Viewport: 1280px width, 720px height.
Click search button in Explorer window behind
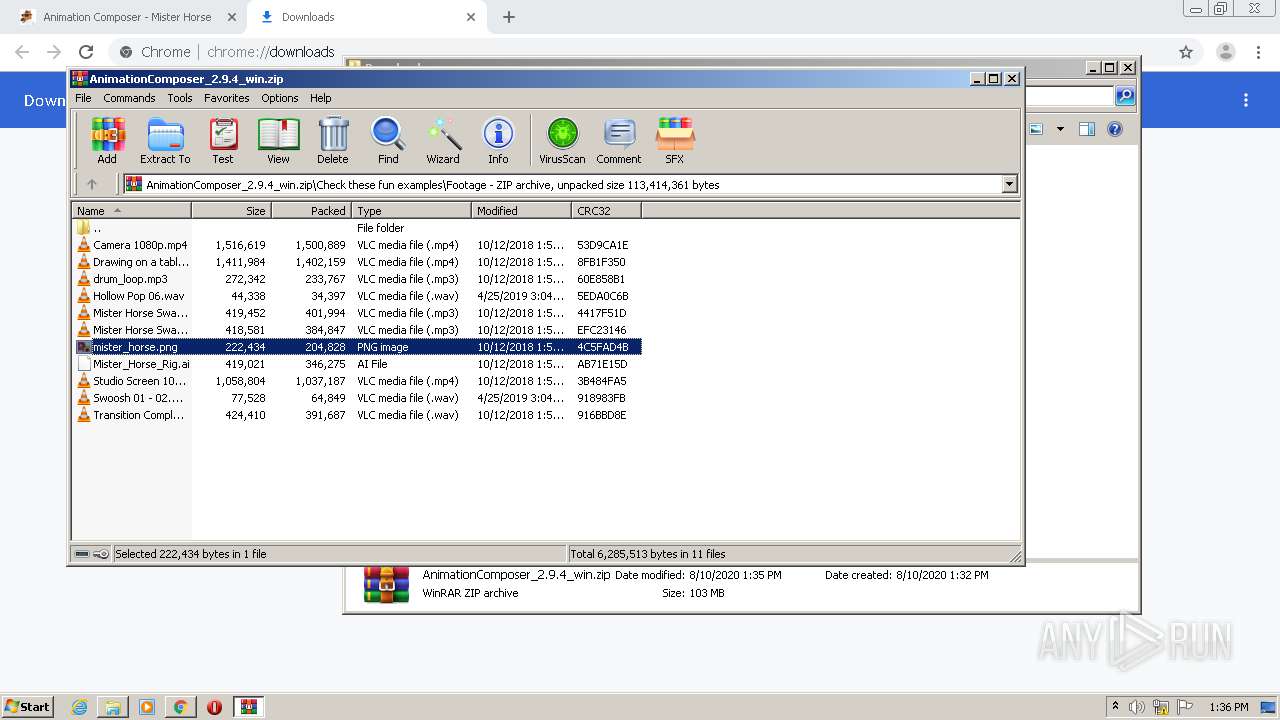(x=1125, y=96)
